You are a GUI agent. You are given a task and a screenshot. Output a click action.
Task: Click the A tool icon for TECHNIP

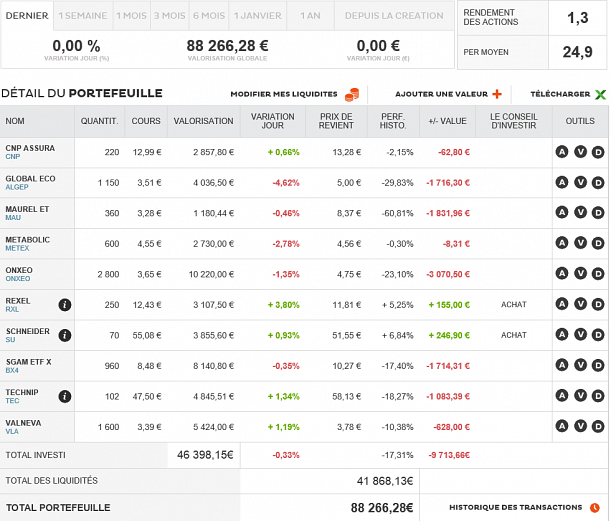pos(562,396)
